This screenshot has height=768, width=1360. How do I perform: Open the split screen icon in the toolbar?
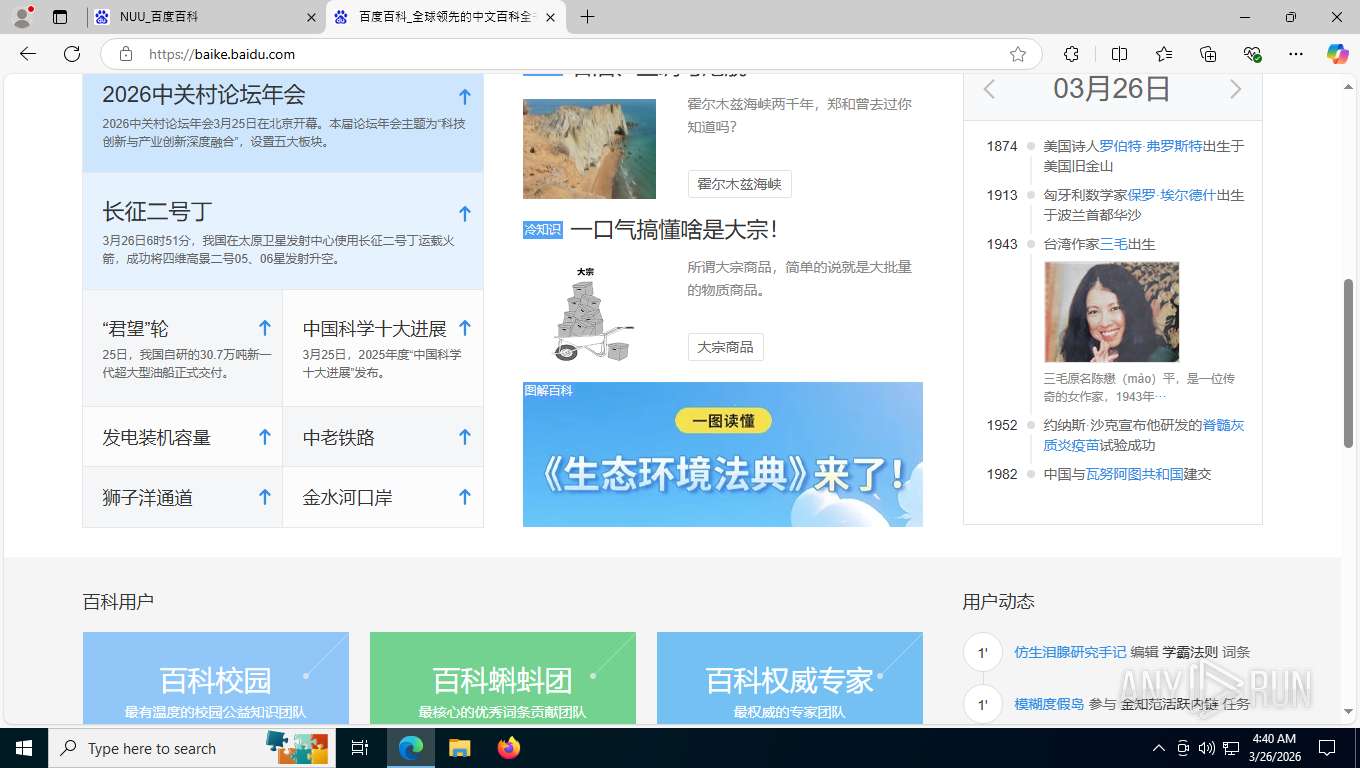pyautogui.click(x=1119, y=54)
